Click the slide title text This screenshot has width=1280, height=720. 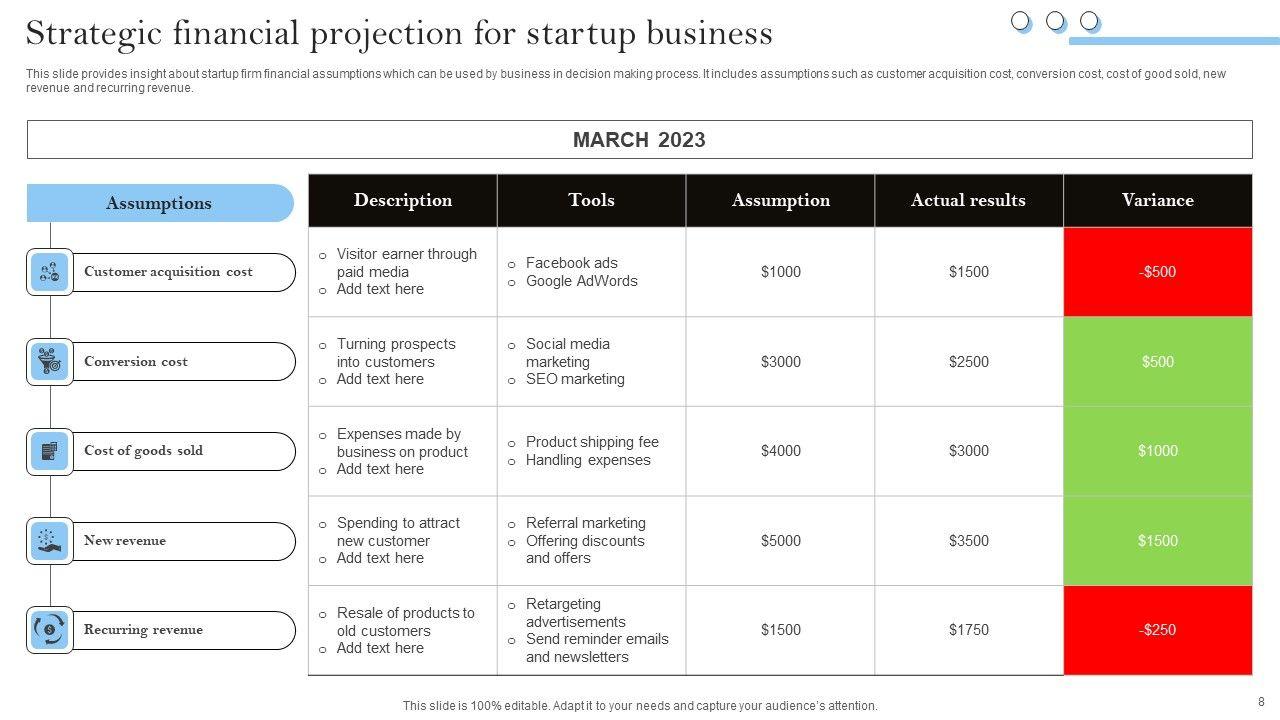pos(399,33)
